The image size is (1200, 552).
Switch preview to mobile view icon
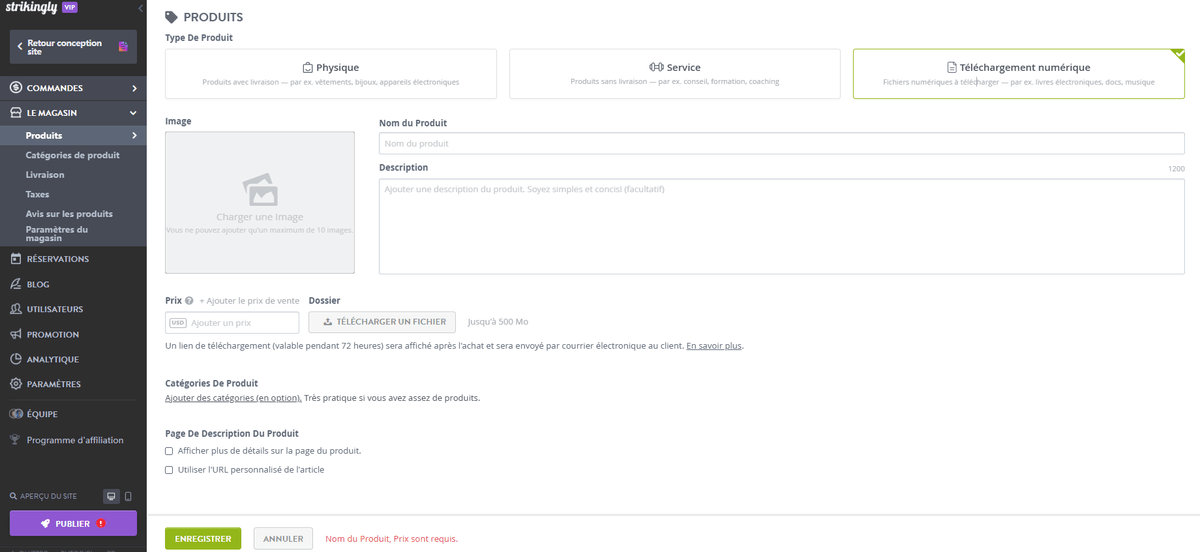[x=128, y=496]
